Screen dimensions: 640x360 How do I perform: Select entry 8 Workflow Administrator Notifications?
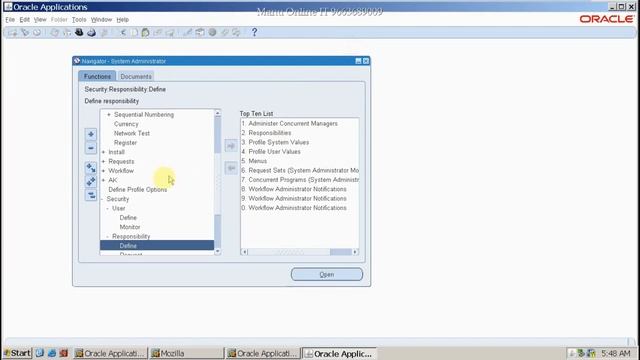pyautogui.click(x=298, y=189)
